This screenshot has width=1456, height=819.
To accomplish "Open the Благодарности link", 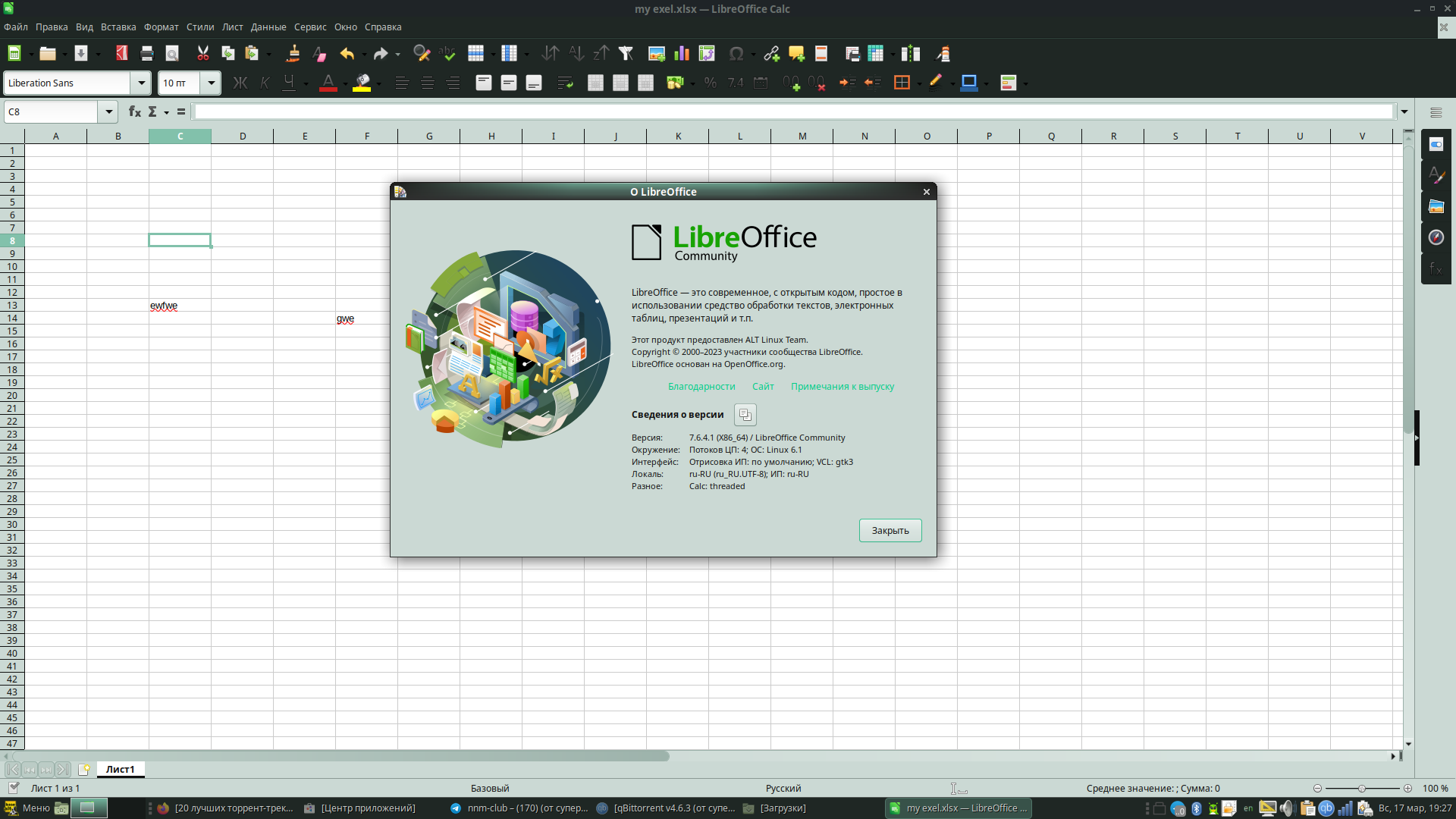I will point(701,386).
